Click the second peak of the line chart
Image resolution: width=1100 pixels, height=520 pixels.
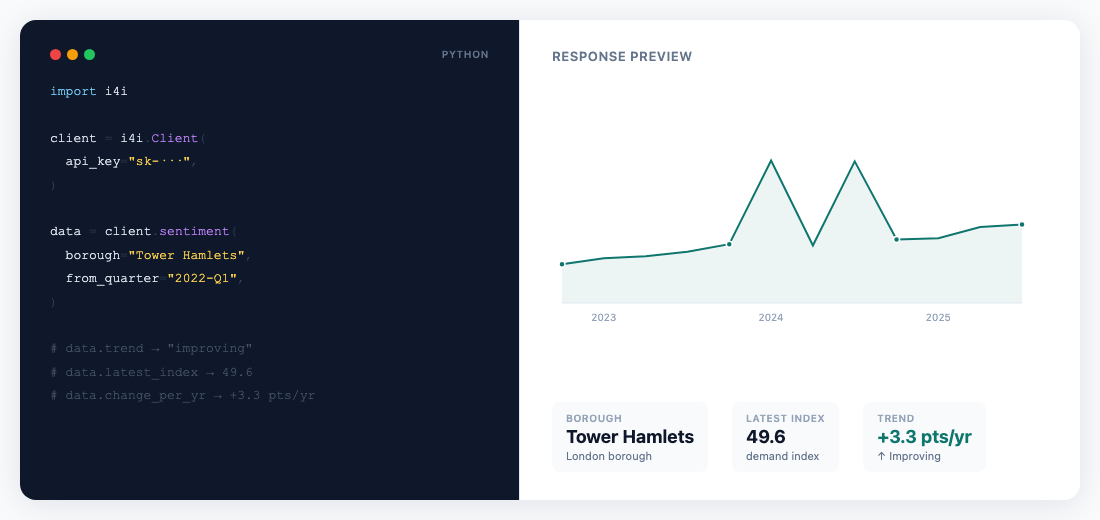pyautogui.click(x=854, y=161)
